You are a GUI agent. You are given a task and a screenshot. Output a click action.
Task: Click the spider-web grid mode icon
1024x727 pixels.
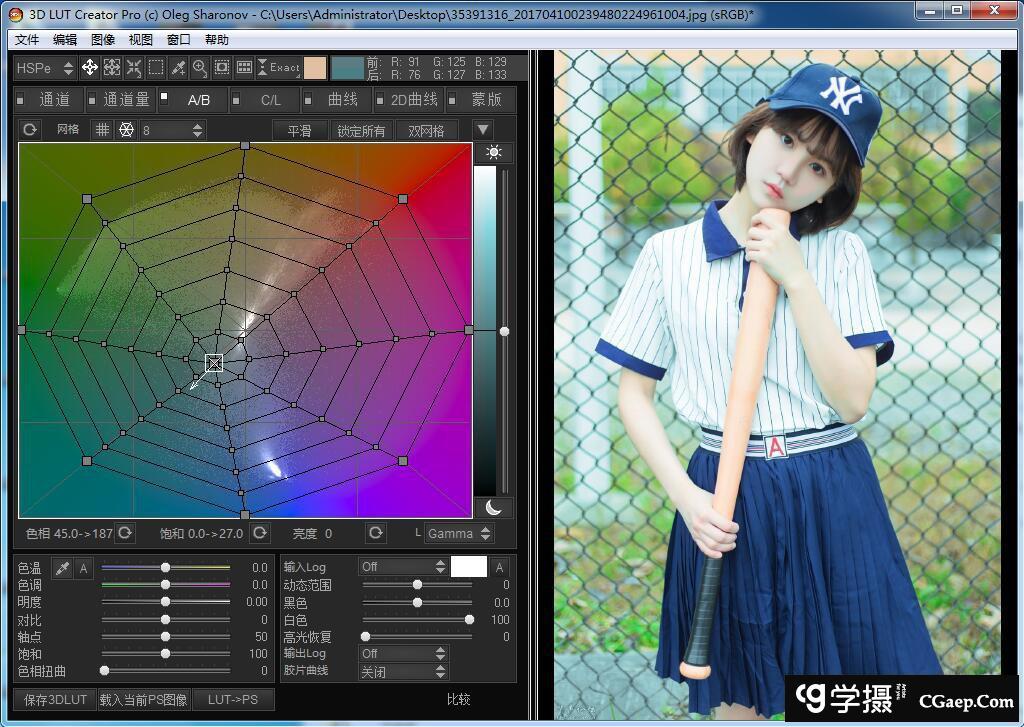pos(125,129)
